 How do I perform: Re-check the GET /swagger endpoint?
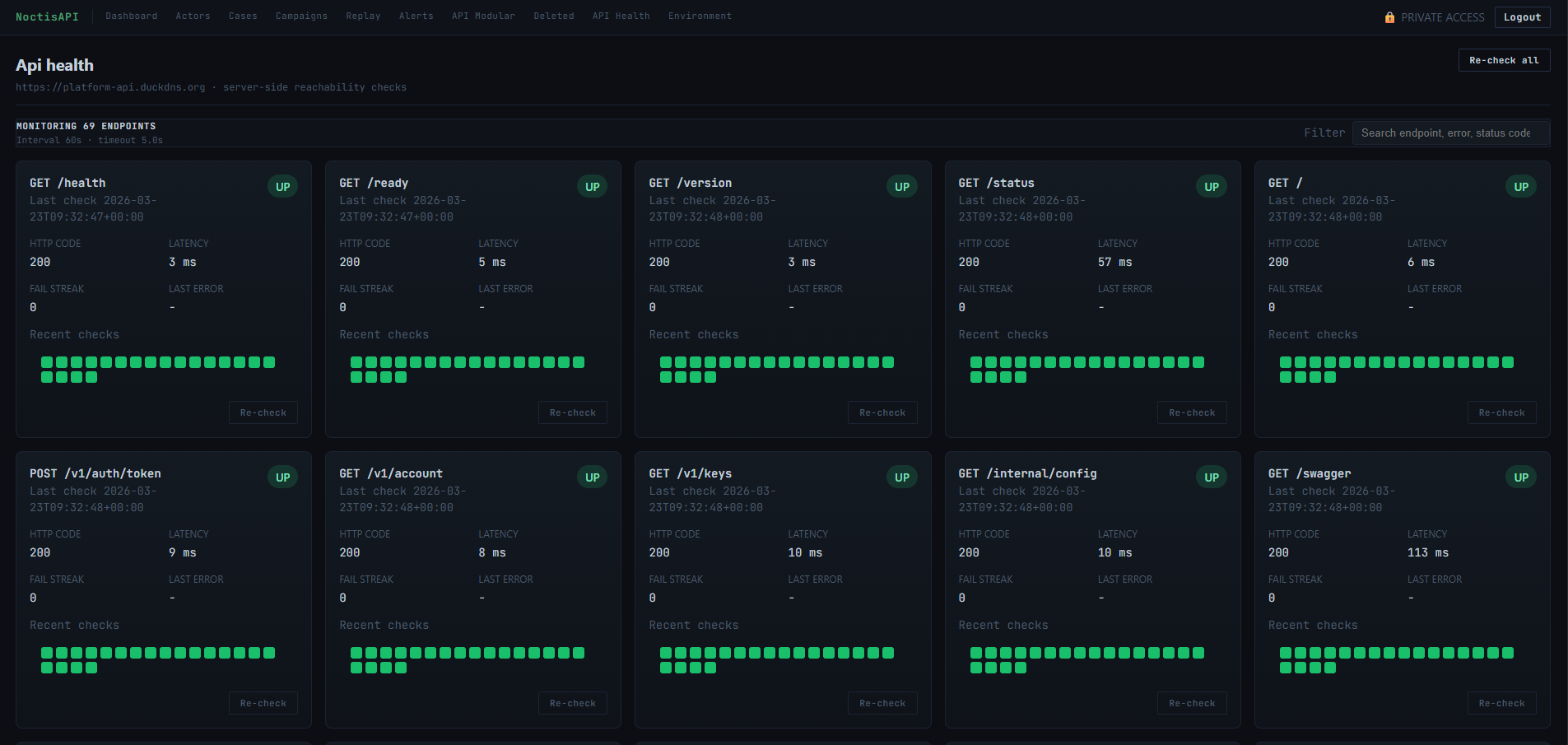1501,703
